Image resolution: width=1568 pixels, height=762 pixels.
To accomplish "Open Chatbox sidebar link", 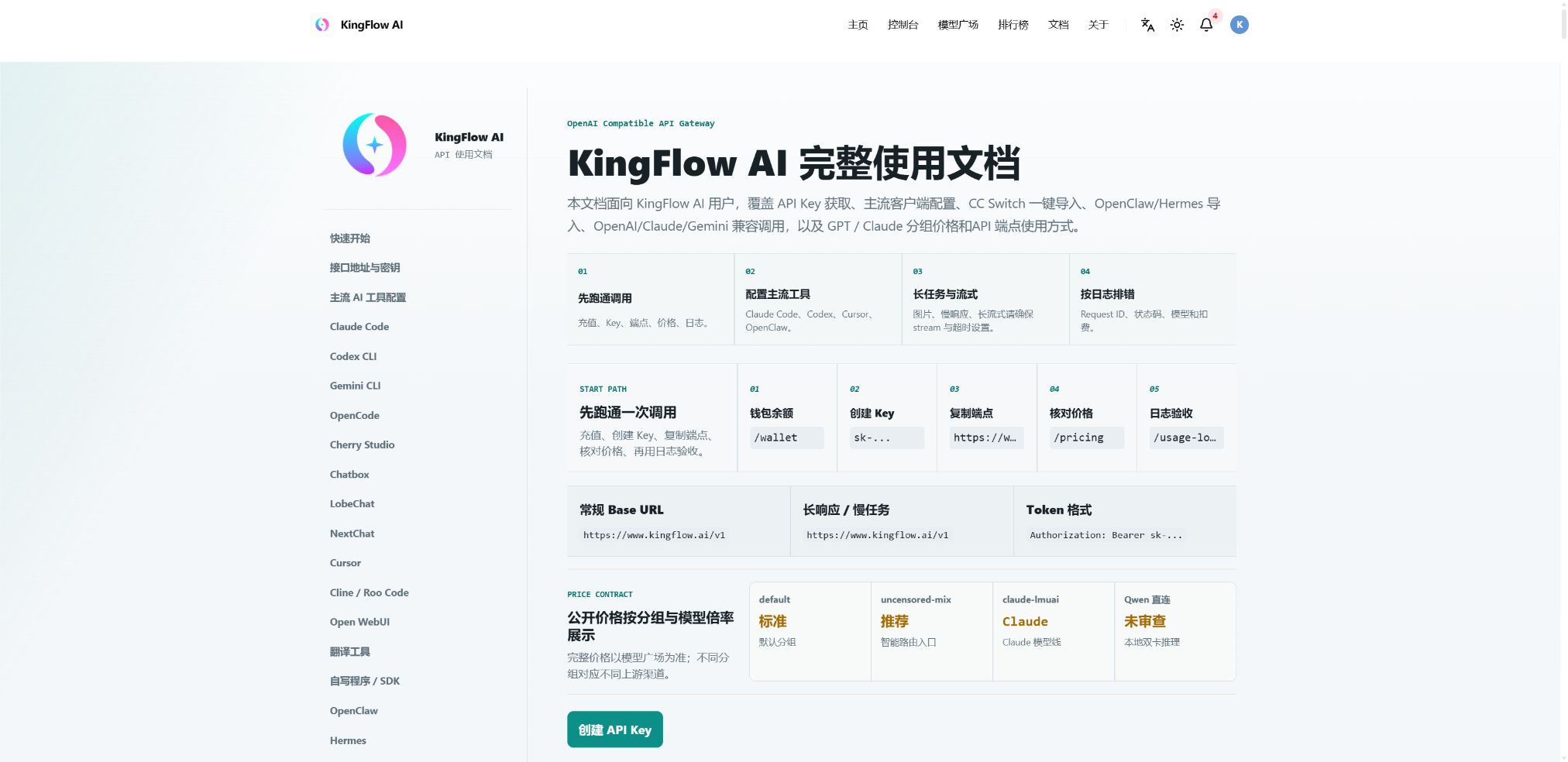I will click(349, 475).
